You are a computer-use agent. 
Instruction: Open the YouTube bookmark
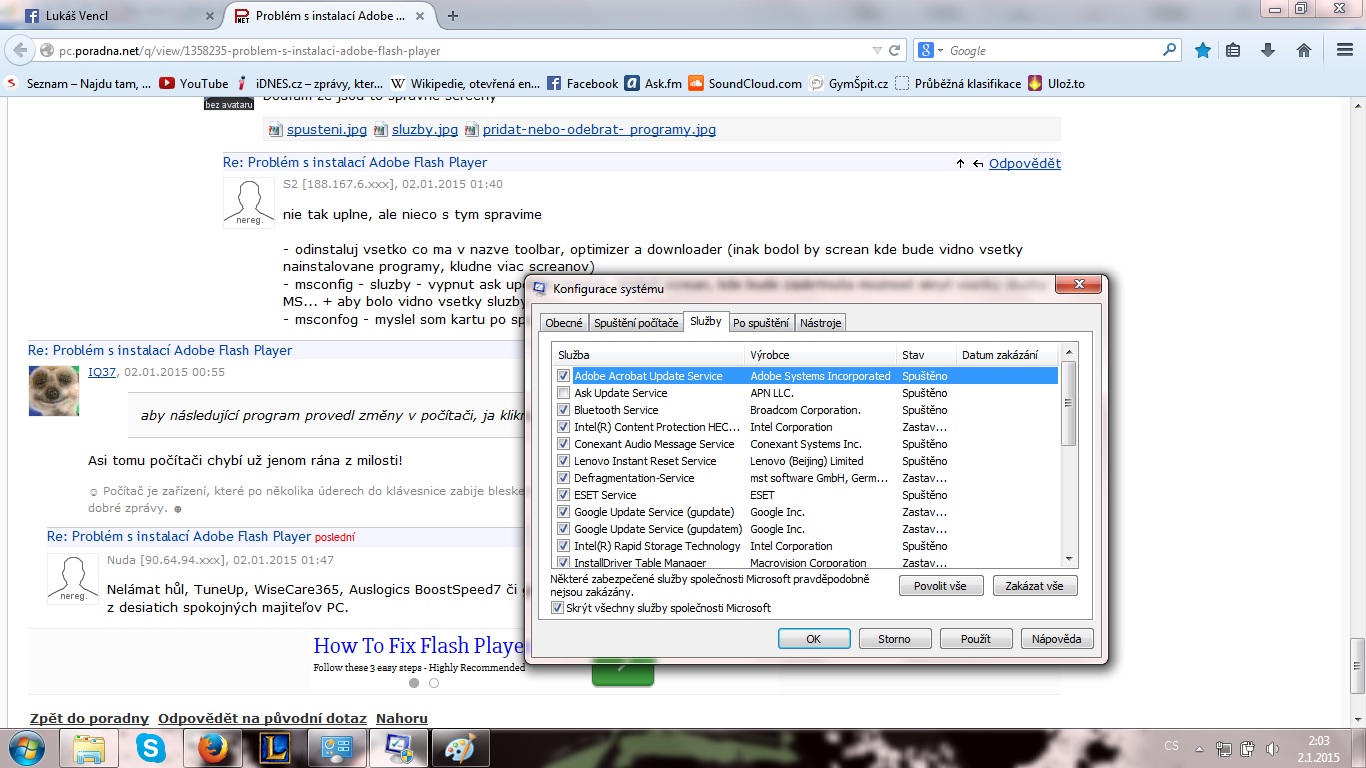click(x=194, y=84)
